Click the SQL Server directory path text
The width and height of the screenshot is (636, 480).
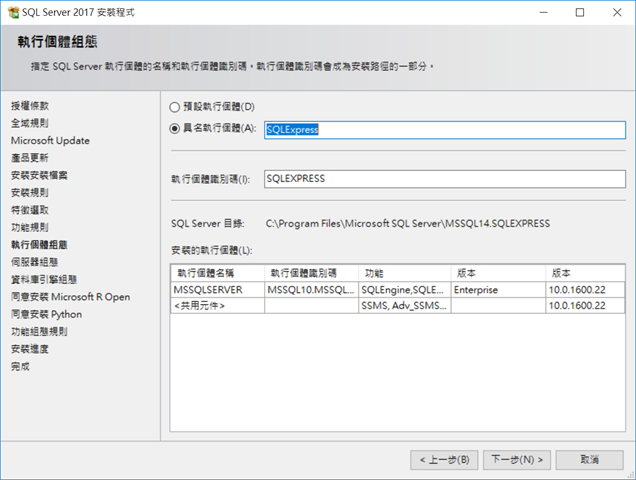(x=408, y=224)
